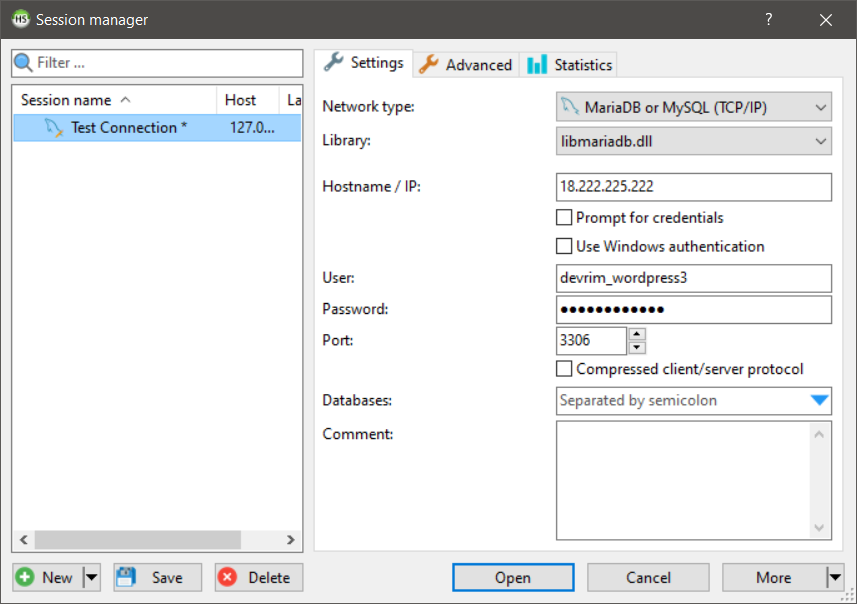Screen dimensions: 857x604
Task: Open the New button dropdown arrow
Action: [92, 577]
